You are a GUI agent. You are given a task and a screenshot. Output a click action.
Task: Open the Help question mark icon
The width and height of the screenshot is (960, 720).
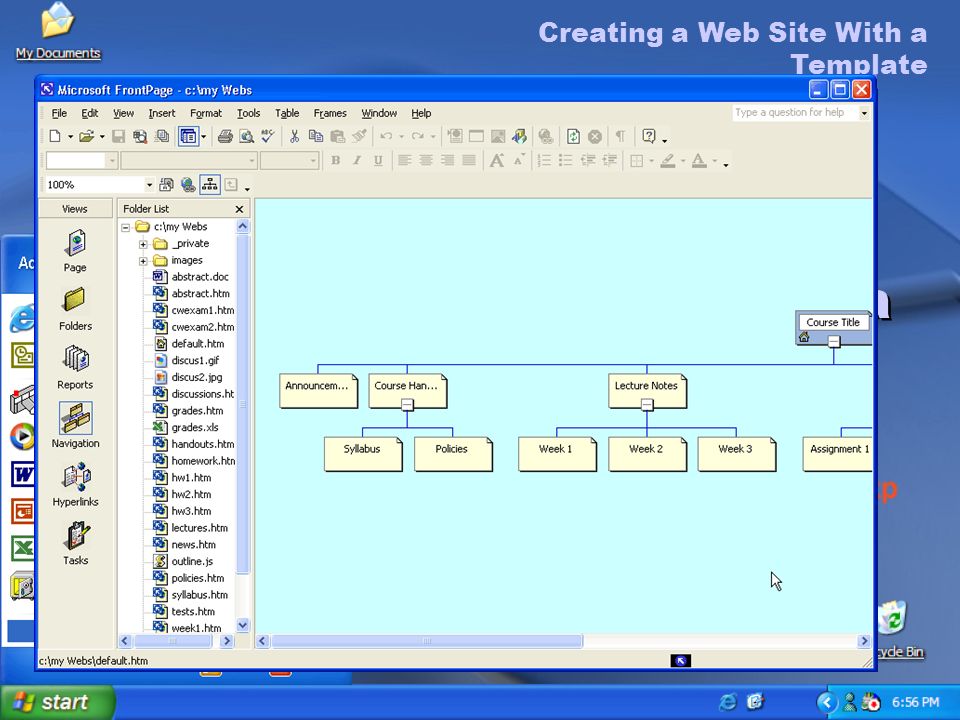[649, 137]
